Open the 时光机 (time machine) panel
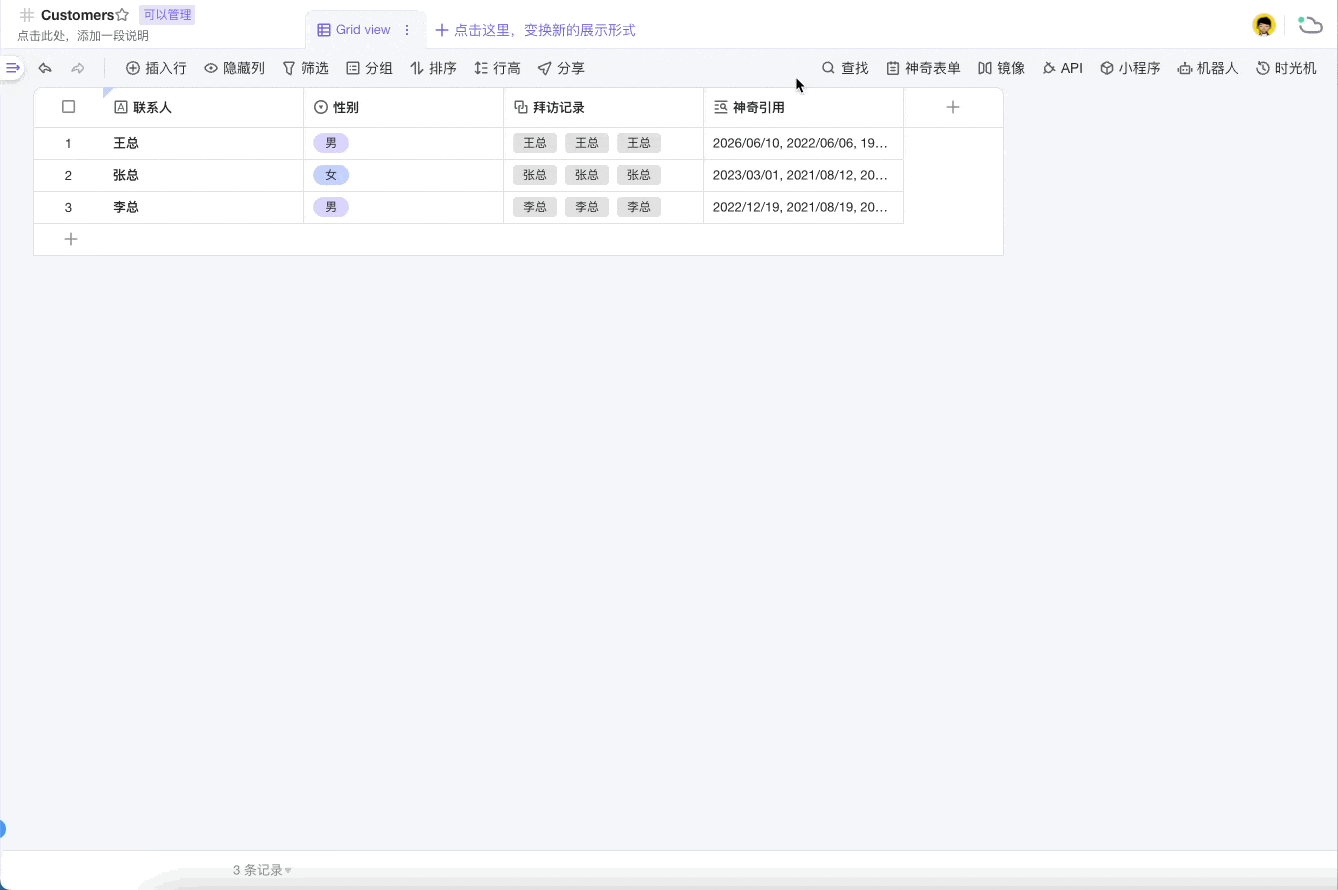Image resolution: width=1338 pixels, height=890 pixels. pos(1286,68)
